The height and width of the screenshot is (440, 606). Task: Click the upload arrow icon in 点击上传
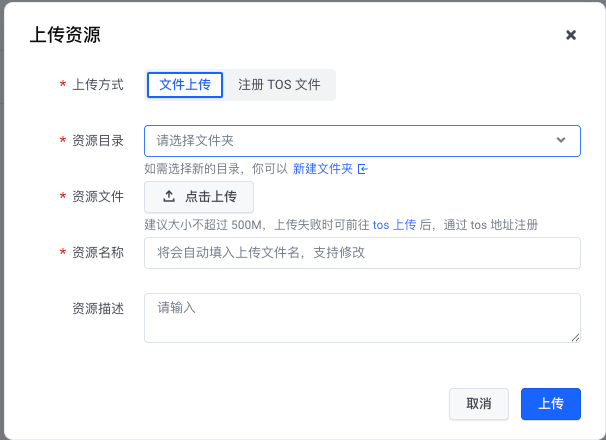coord(169,197)
